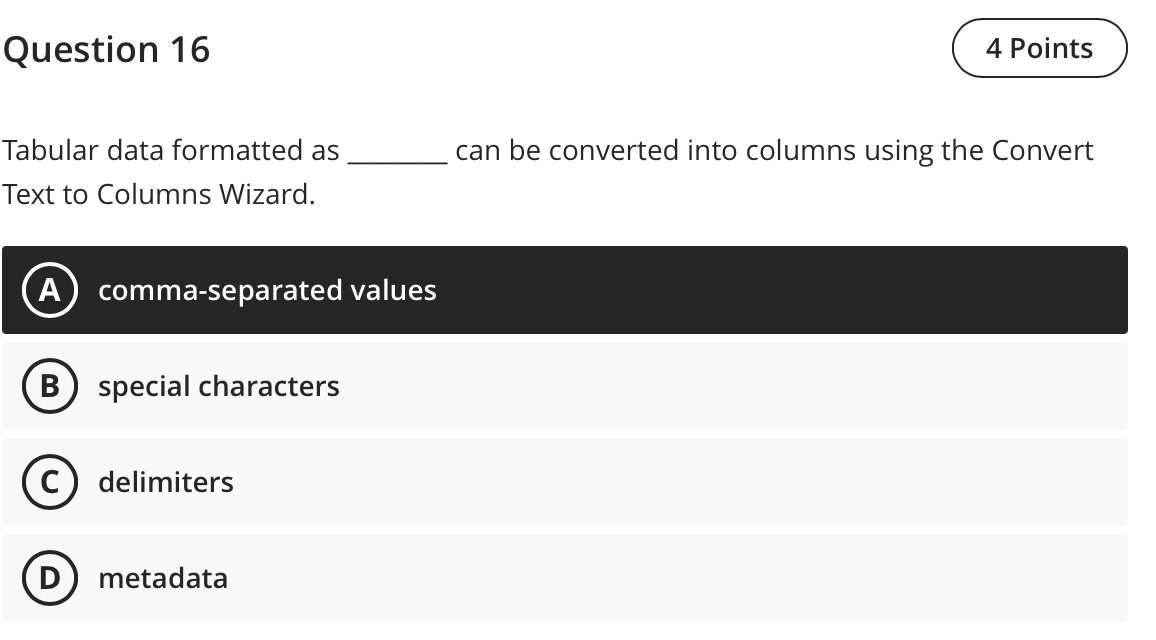Click the text 'metadata'
Screen dimensions: 1156x640
pos(163,579)
